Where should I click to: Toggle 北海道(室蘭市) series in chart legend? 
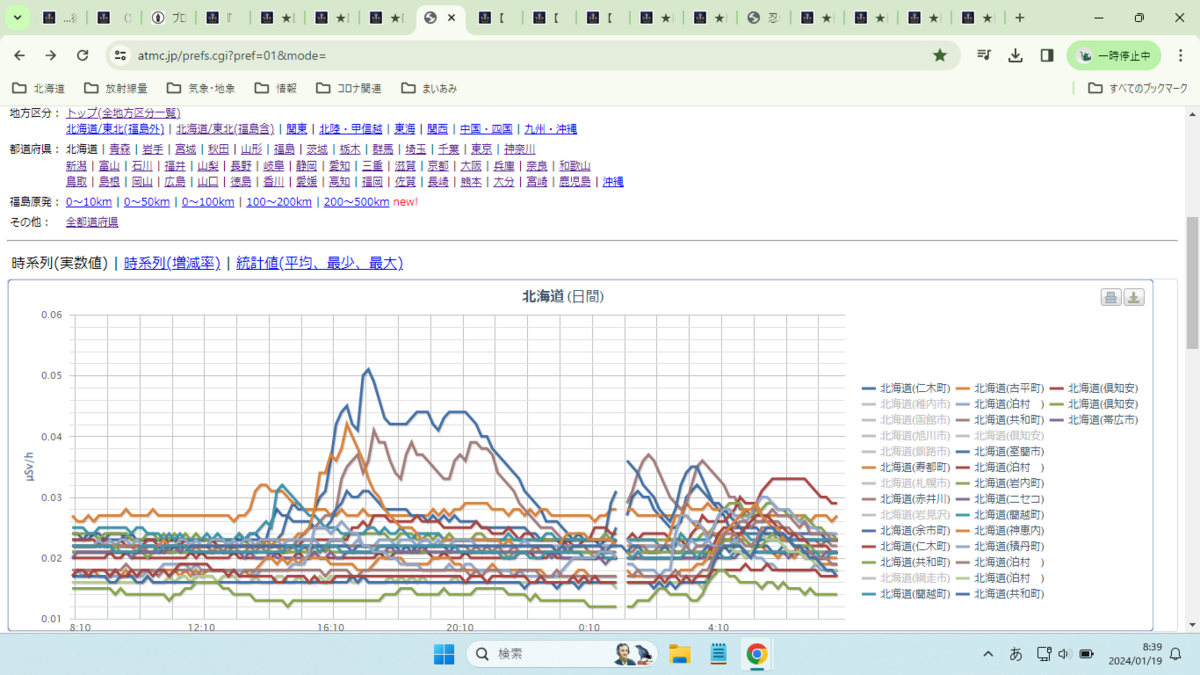point(1008,452)
